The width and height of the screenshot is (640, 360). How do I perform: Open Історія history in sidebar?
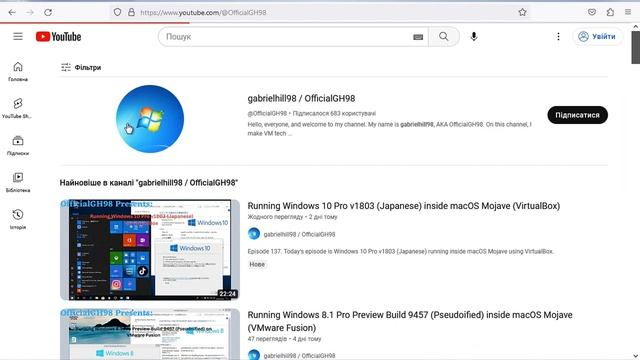pyautogui.click(x=18, y=219)
